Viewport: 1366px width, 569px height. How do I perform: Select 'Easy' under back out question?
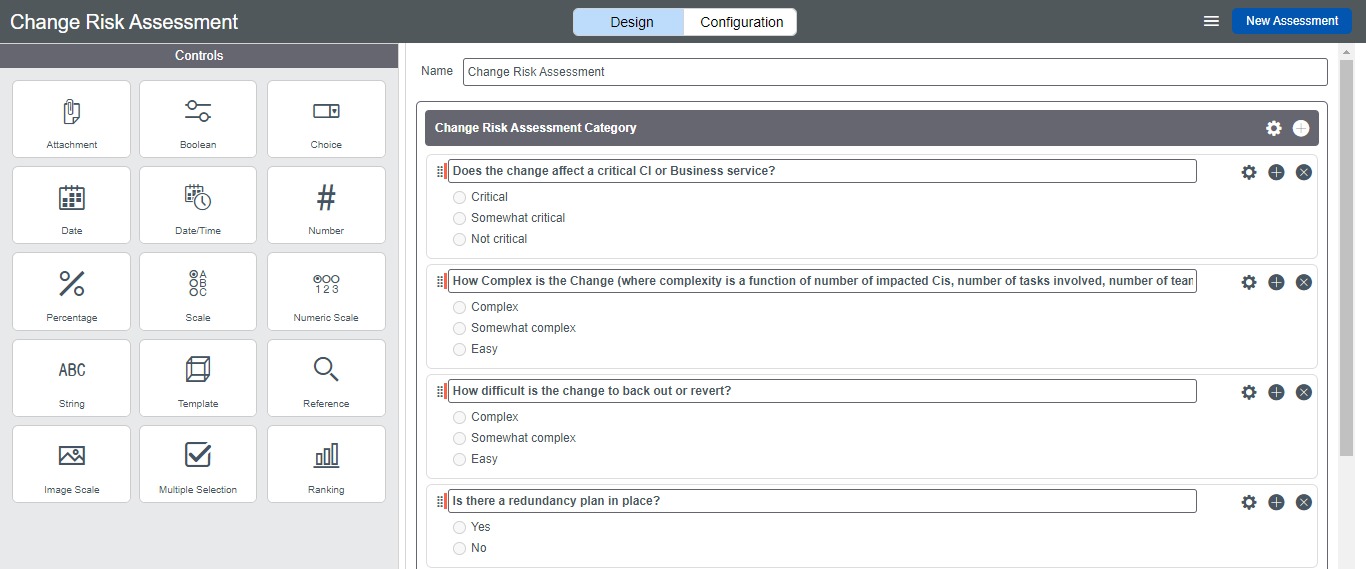point(460,459)
